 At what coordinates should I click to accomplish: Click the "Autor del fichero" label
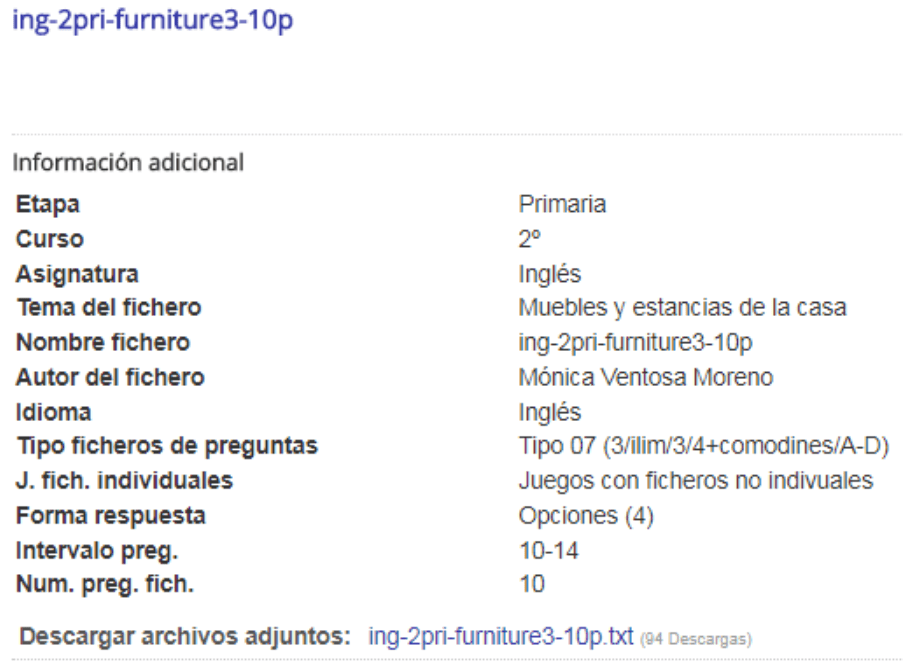pos(110,378)
